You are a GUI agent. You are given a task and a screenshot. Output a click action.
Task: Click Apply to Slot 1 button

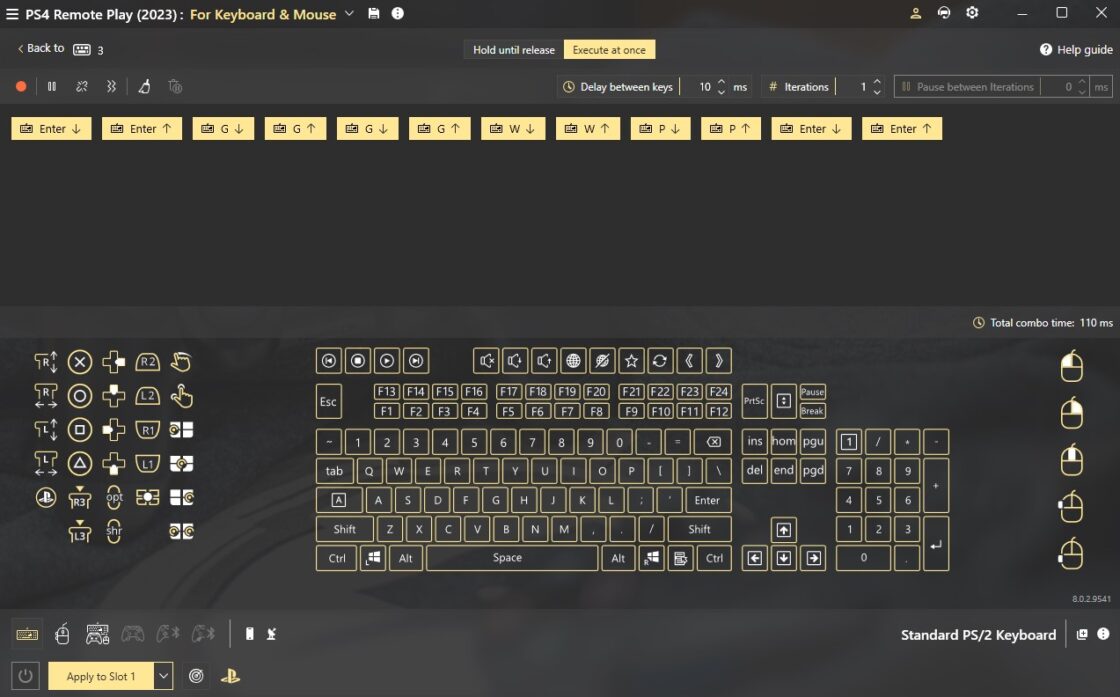(x=101, y=676)
